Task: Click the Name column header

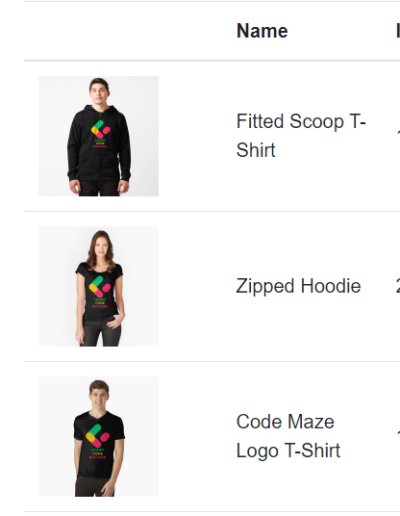Action: click(262, 31)
